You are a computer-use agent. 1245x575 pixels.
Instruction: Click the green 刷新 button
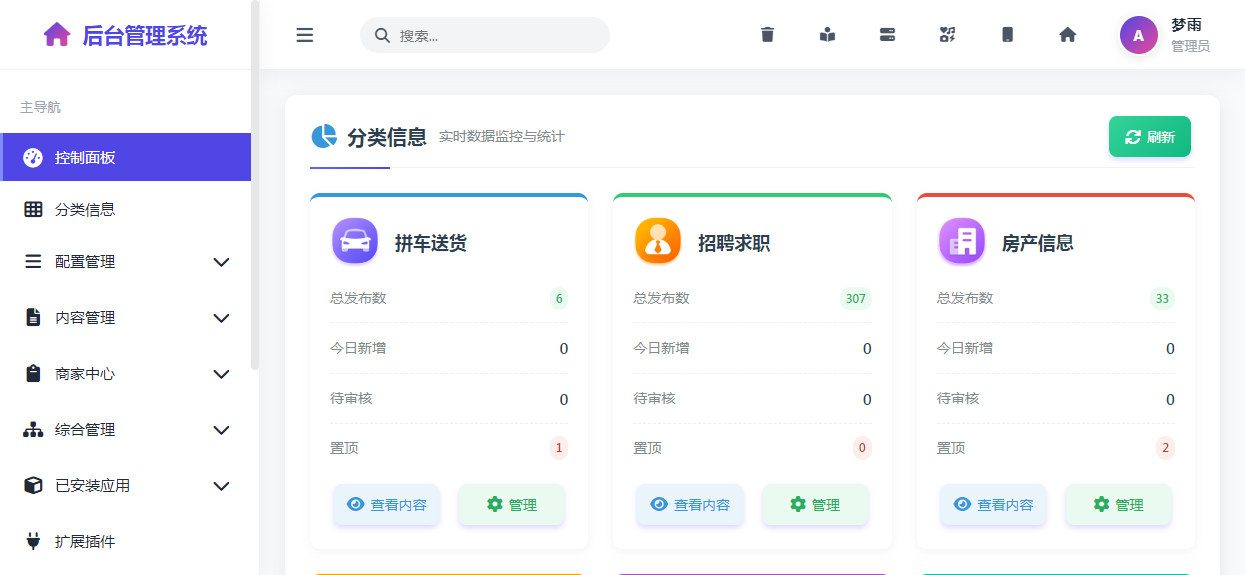[x=1150, y=137]
